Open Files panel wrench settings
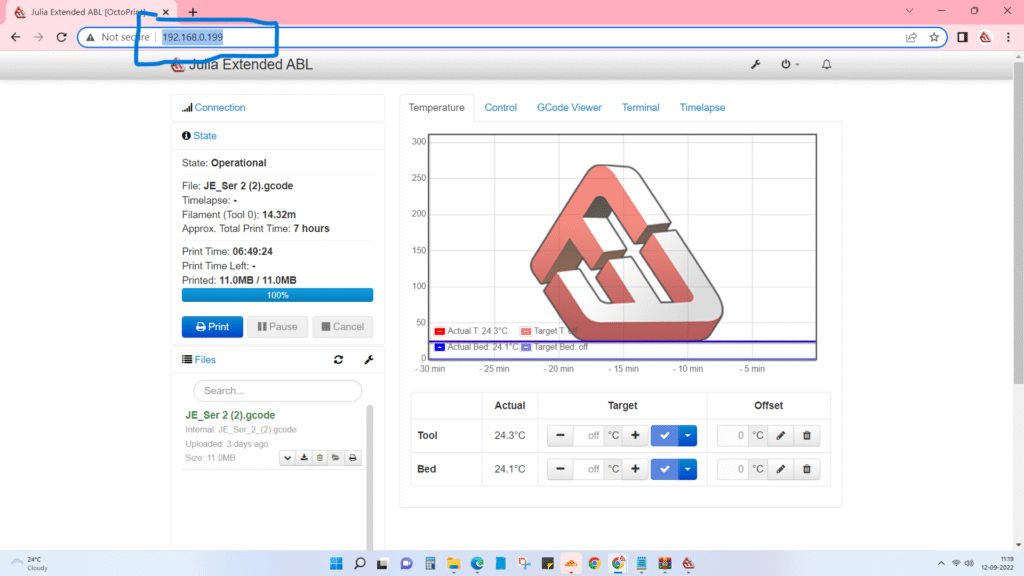Image resolution: width=1024 pixels, height=576 pixels. click(x=368, y=360)
